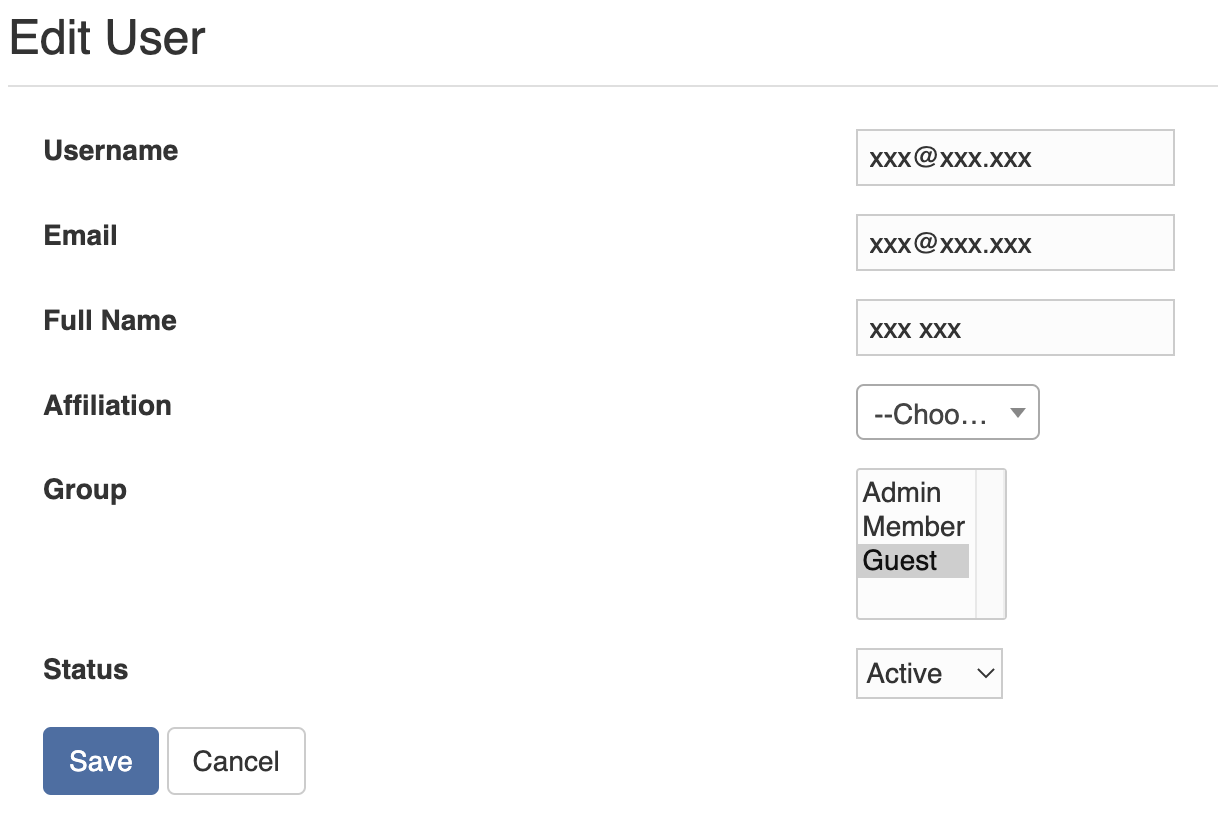Click the Username label
Image resolution: width=1218 pixels, height=816 pixels.
[111, 151]
